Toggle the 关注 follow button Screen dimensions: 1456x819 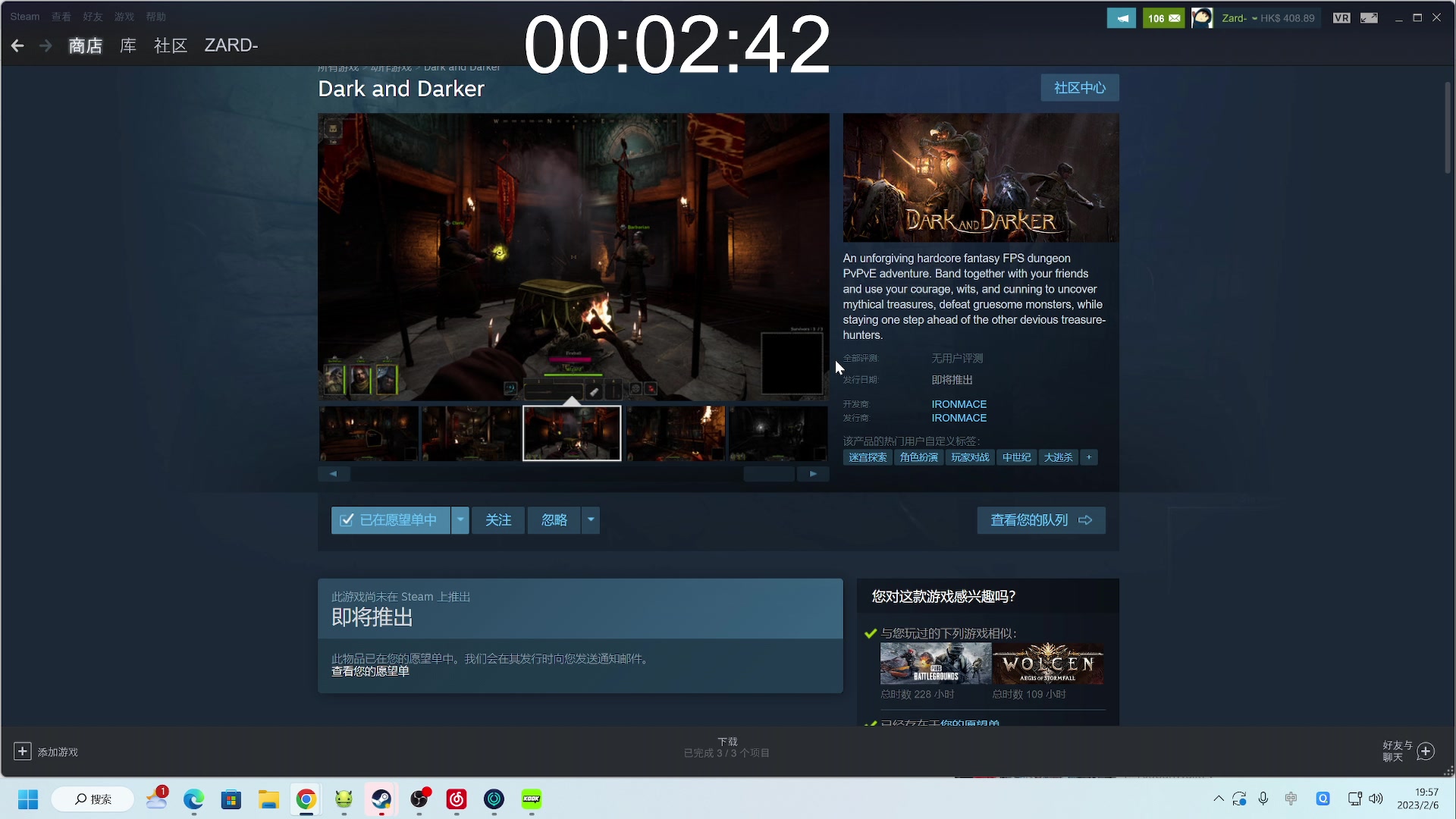tap(498, 520)
